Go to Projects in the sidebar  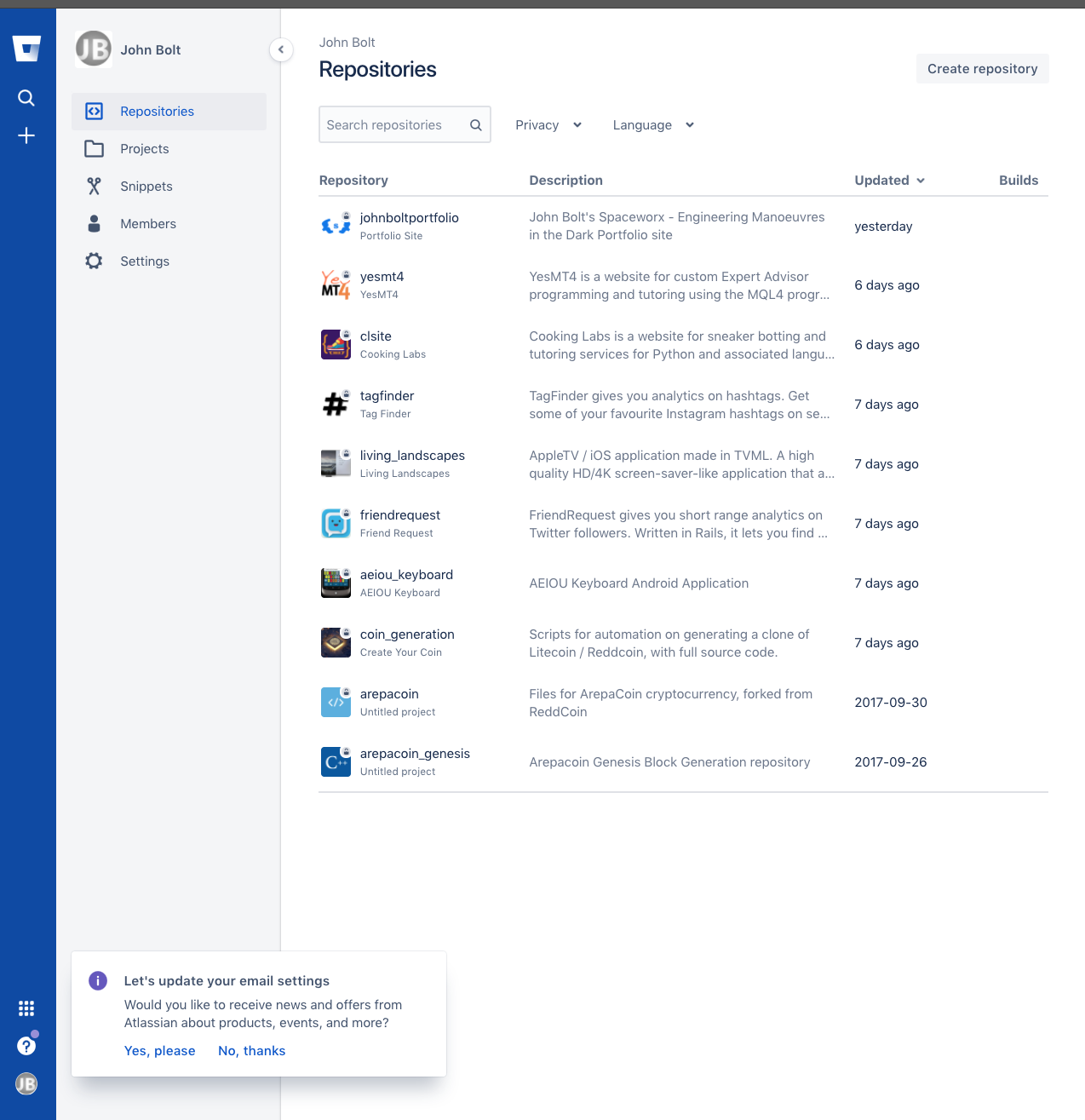coord(145,149)
